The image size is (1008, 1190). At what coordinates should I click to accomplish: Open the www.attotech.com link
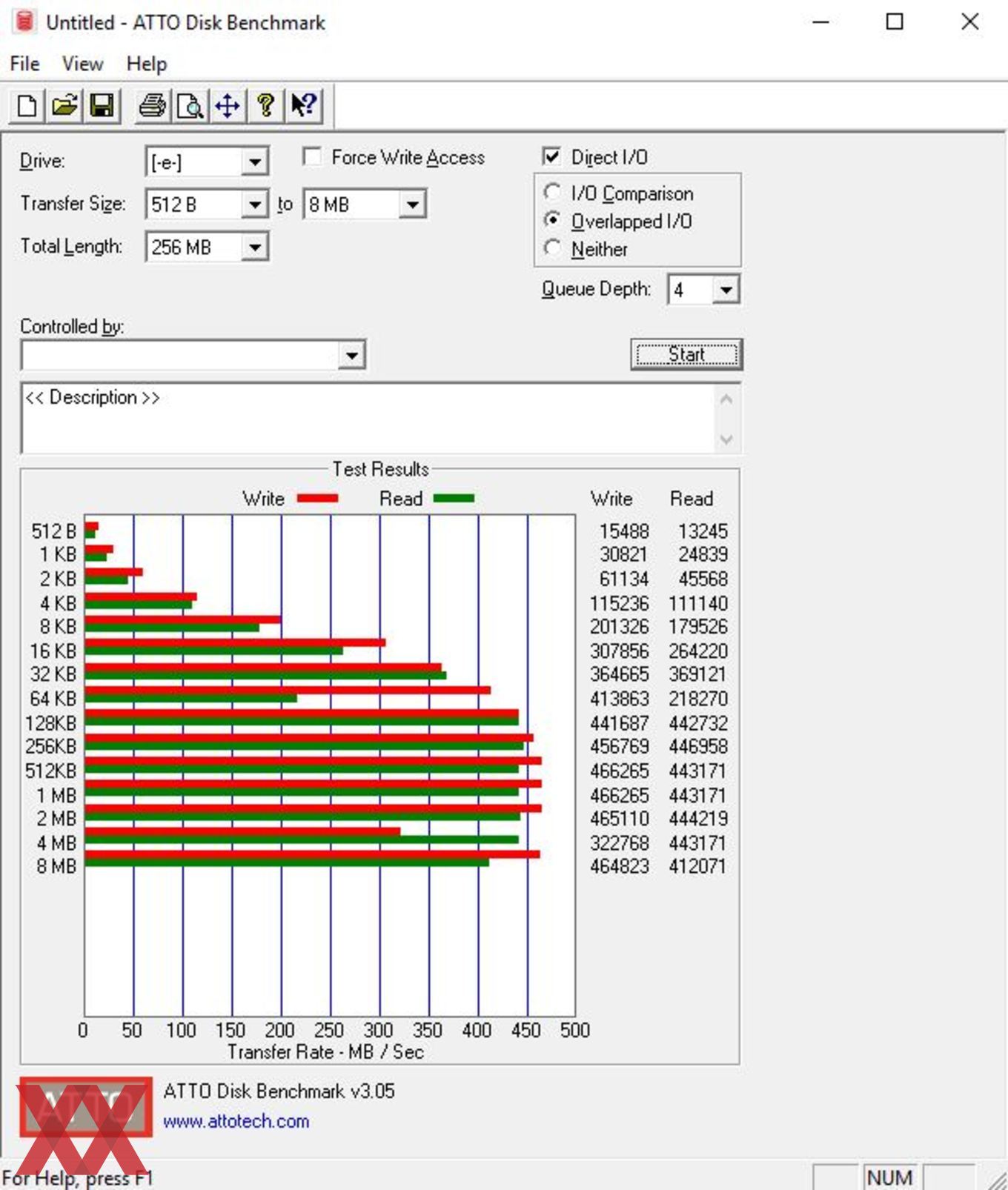click(236, 1121)
